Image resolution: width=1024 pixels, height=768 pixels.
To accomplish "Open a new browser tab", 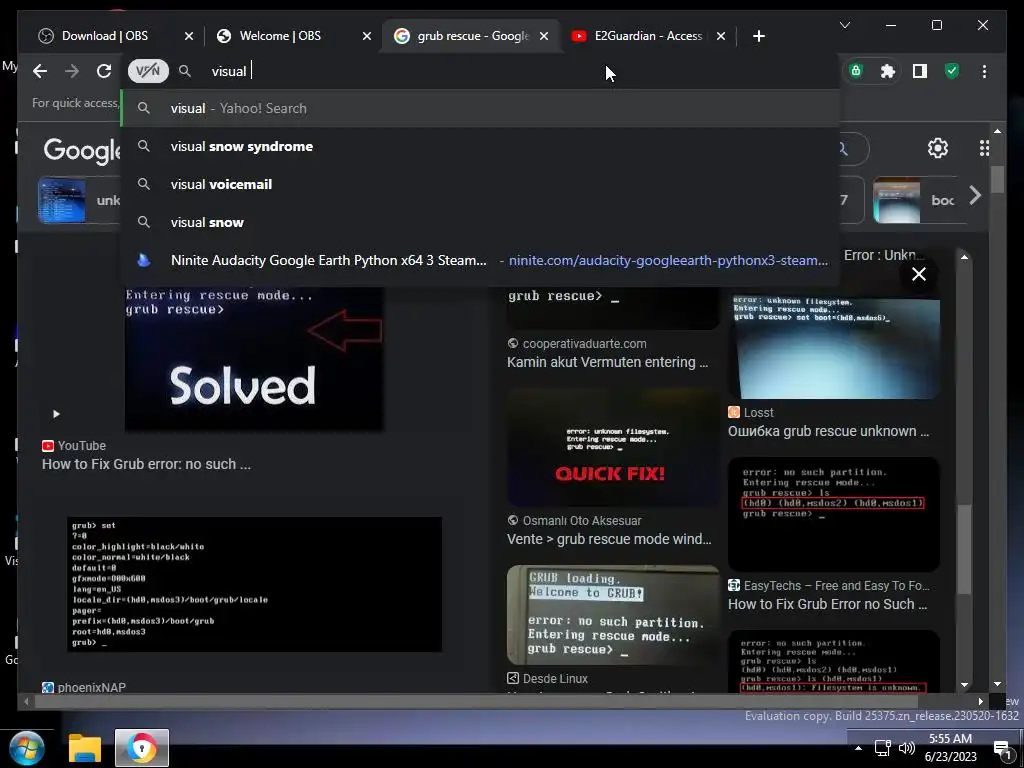I will [x=758, y=36].
